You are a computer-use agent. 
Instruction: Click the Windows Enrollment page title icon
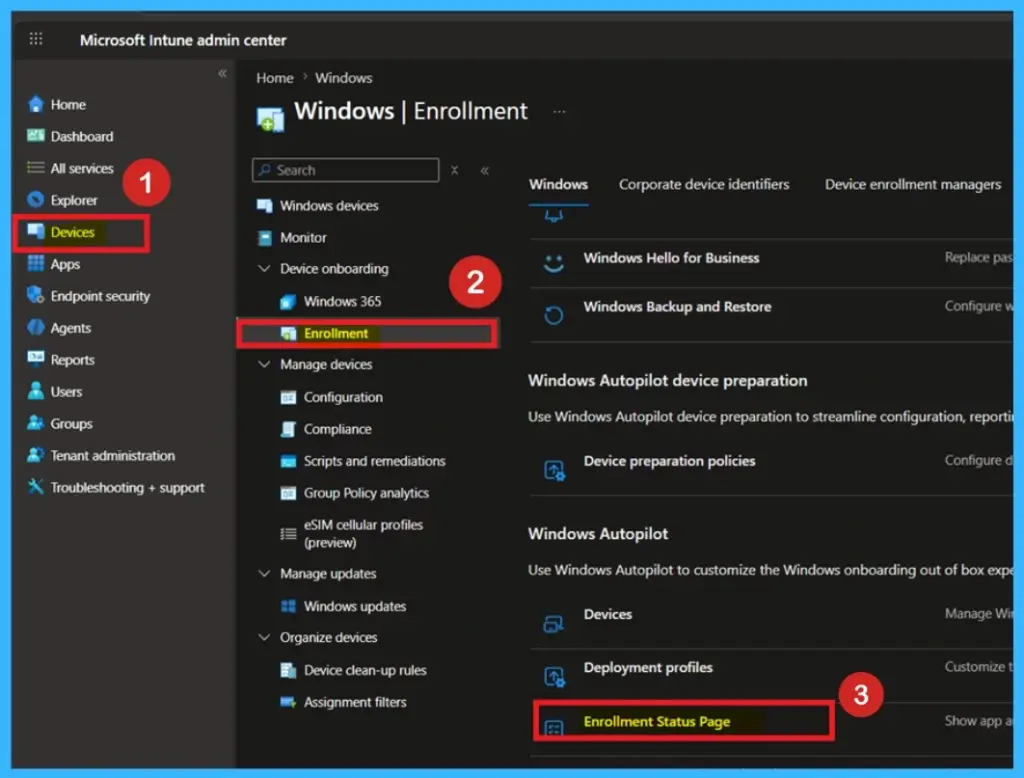pos(270,120)
